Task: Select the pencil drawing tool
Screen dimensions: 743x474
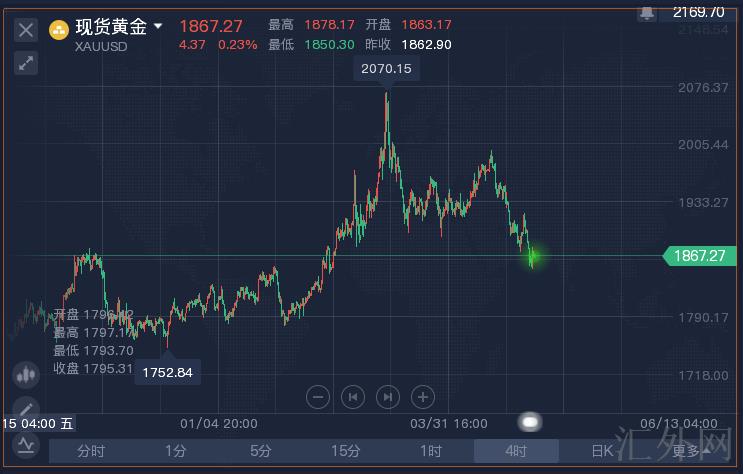Action: pos(26,408)
